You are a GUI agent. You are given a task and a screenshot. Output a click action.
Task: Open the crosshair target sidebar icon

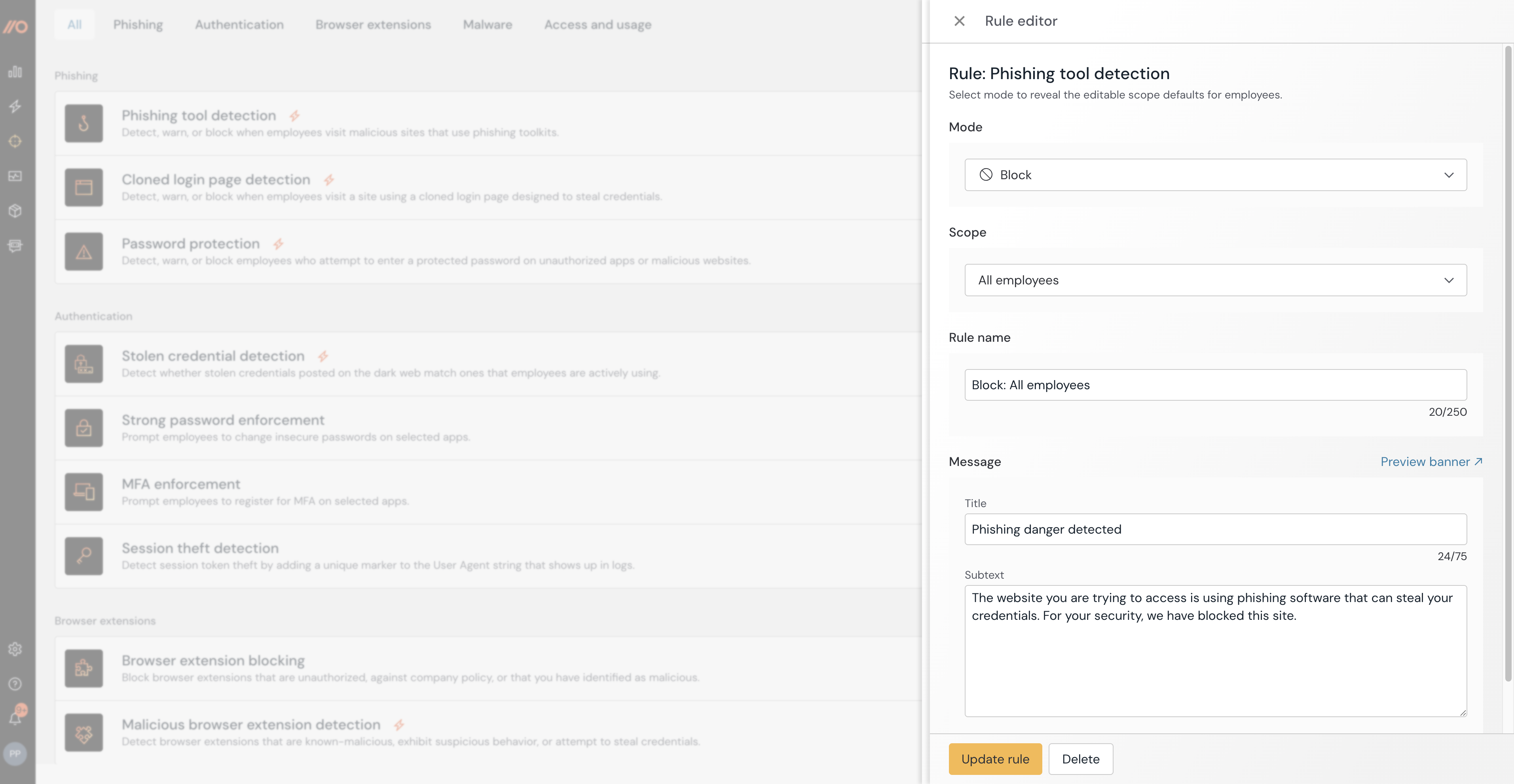pyautogui.click(x=15, y=141)
